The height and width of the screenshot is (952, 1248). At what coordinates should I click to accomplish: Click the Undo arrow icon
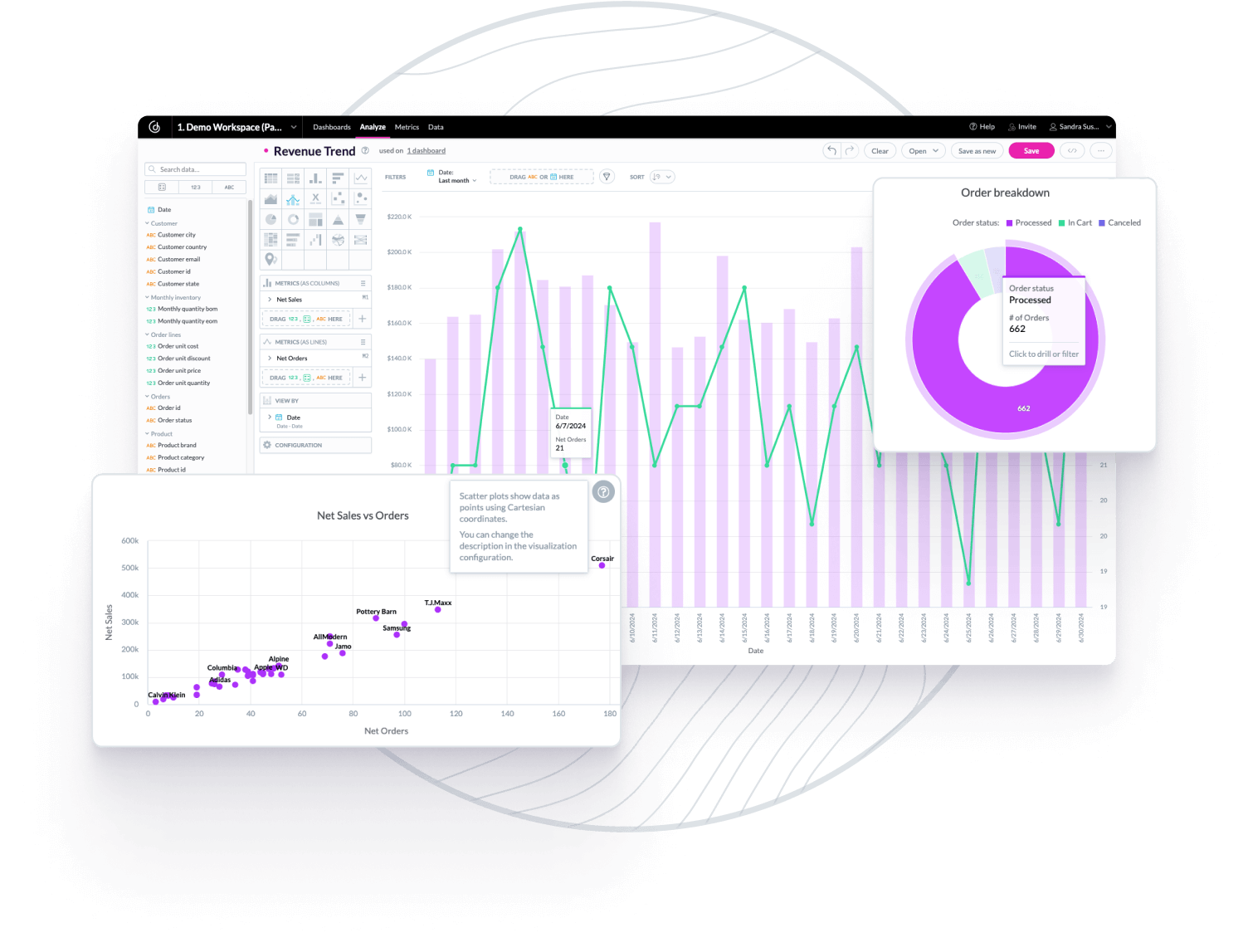point(831,150)
